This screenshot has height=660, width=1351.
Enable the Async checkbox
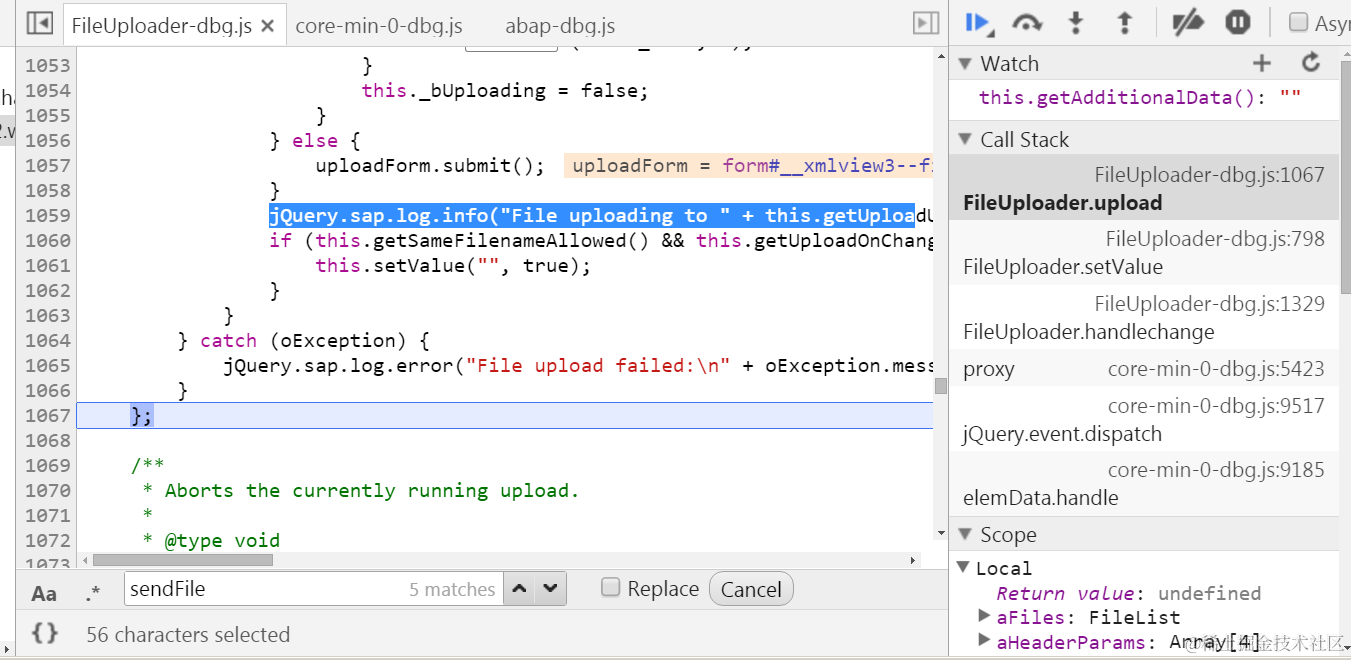pyautogui.click(x=1298, y=22)
